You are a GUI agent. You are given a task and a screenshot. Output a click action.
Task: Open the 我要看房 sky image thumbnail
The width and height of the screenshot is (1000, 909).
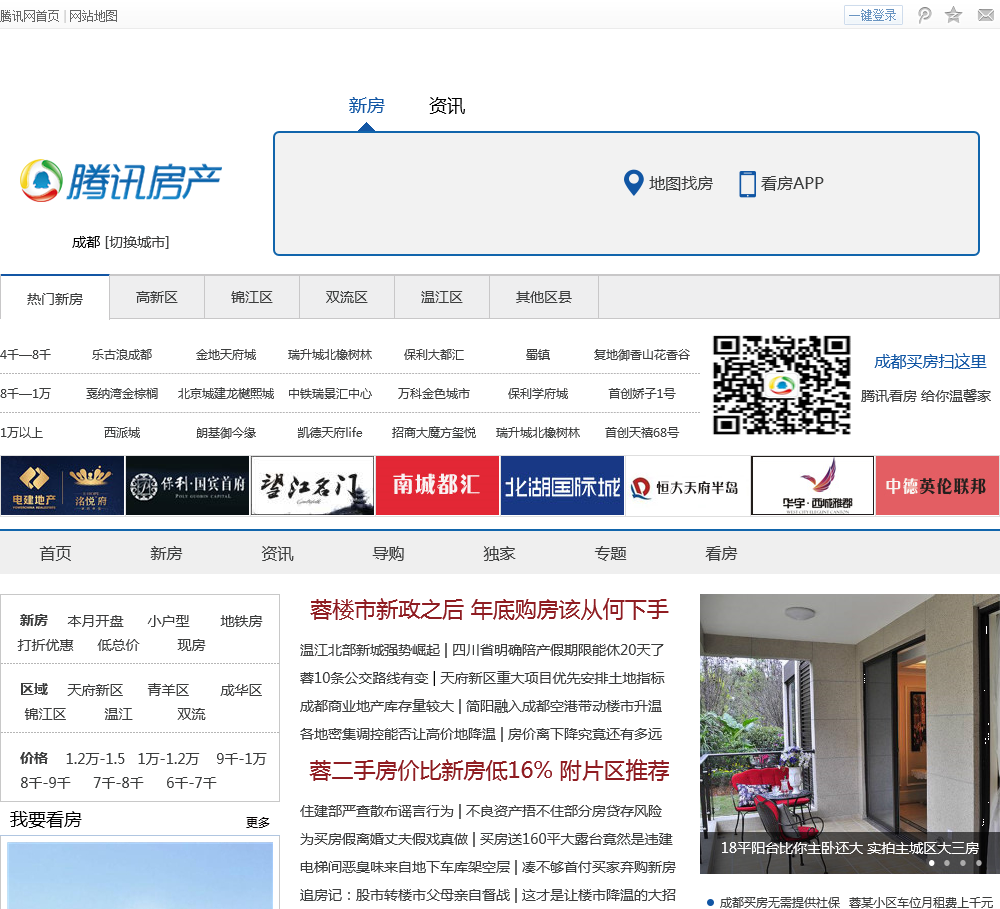pos(140,875)
